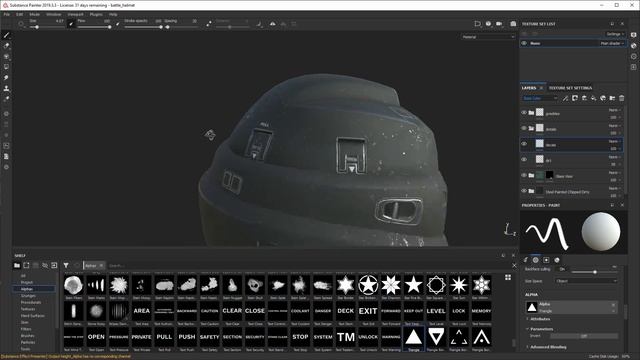640x360 pixels.
Task: Toggle texture set visibility eye in Texture Set List
Action: 524,43
